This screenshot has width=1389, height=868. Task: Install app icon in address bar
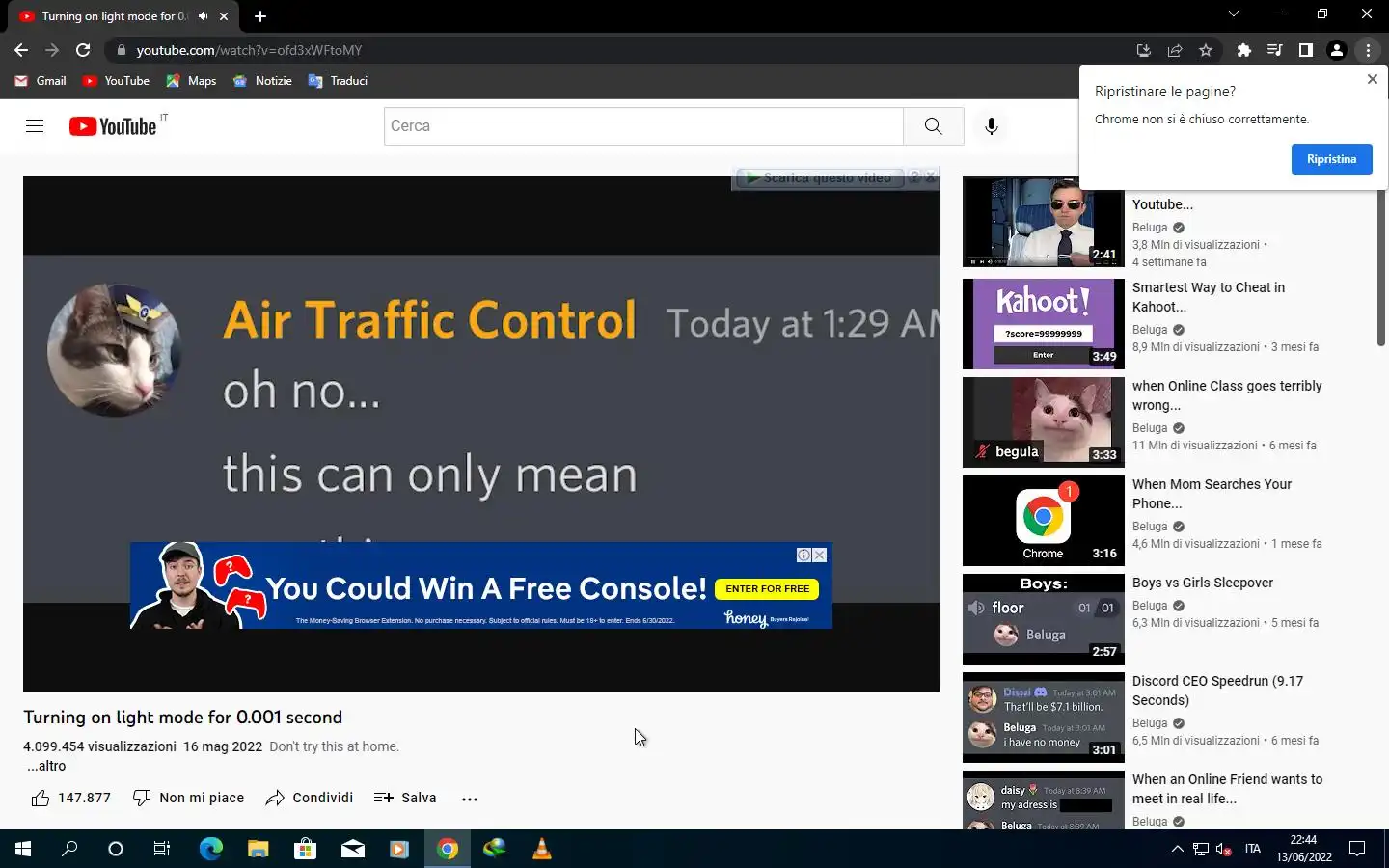coord(1144,50)
